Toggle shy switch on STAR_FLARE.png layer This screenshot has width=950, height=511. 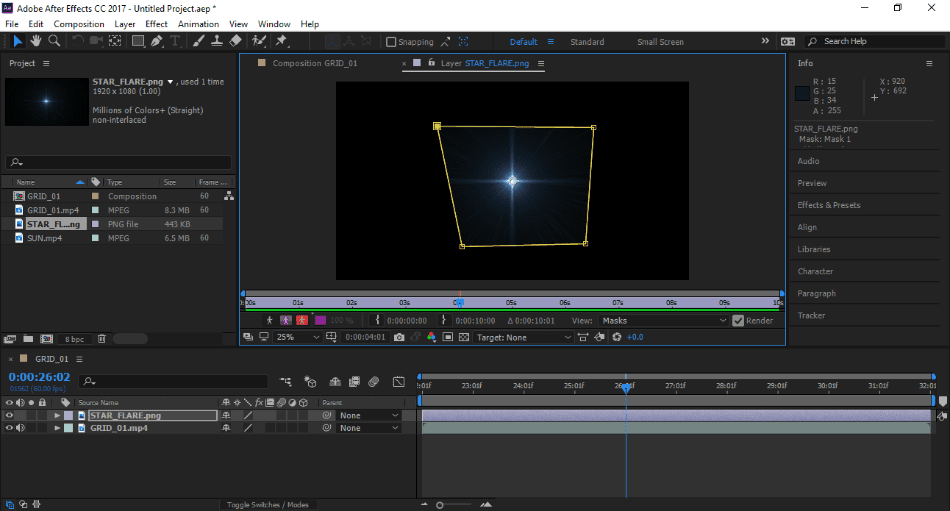[226, 415]
